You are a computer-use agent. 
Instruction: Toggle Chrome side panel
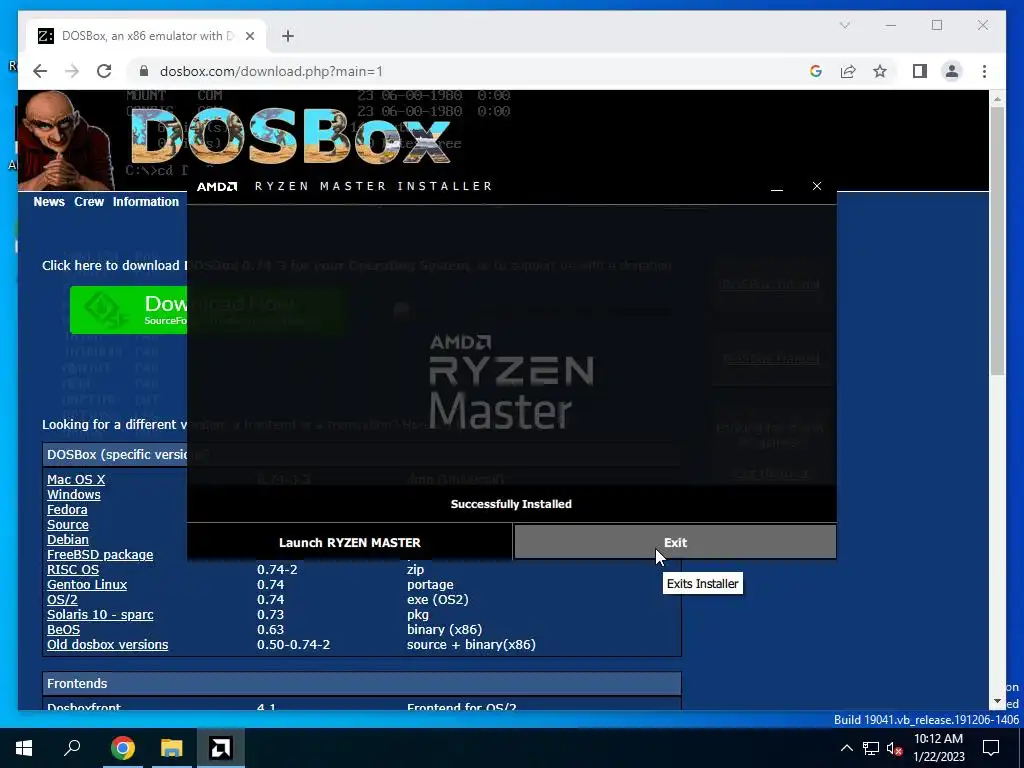(920, 71)
